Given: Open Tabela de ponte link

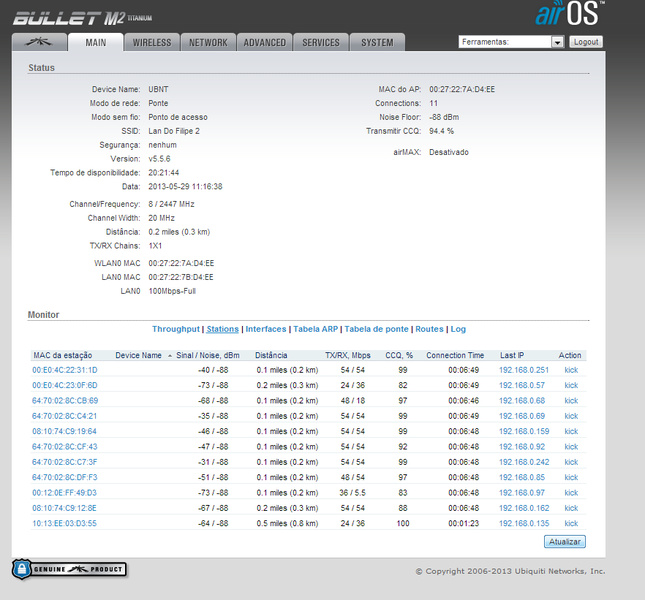Looking at the screenshot, I should 376,329.
